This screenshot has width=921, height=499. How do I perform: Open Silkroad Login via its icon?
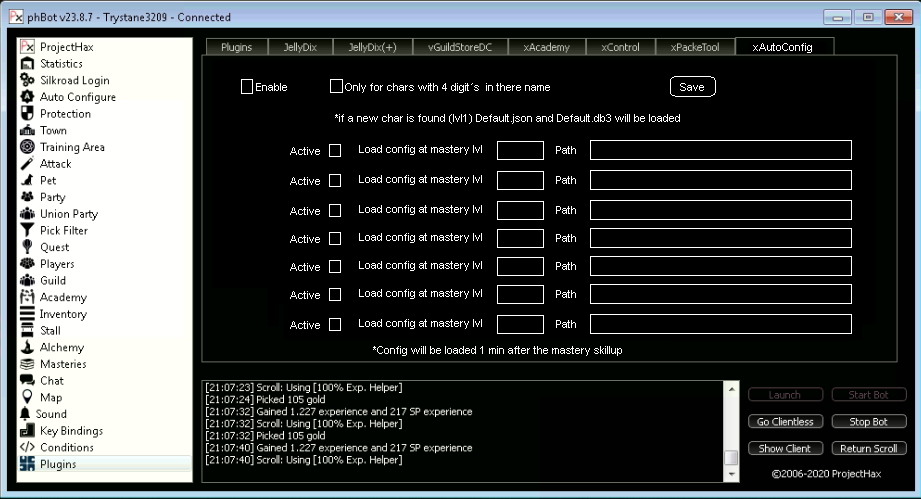[x=28, y=81]
